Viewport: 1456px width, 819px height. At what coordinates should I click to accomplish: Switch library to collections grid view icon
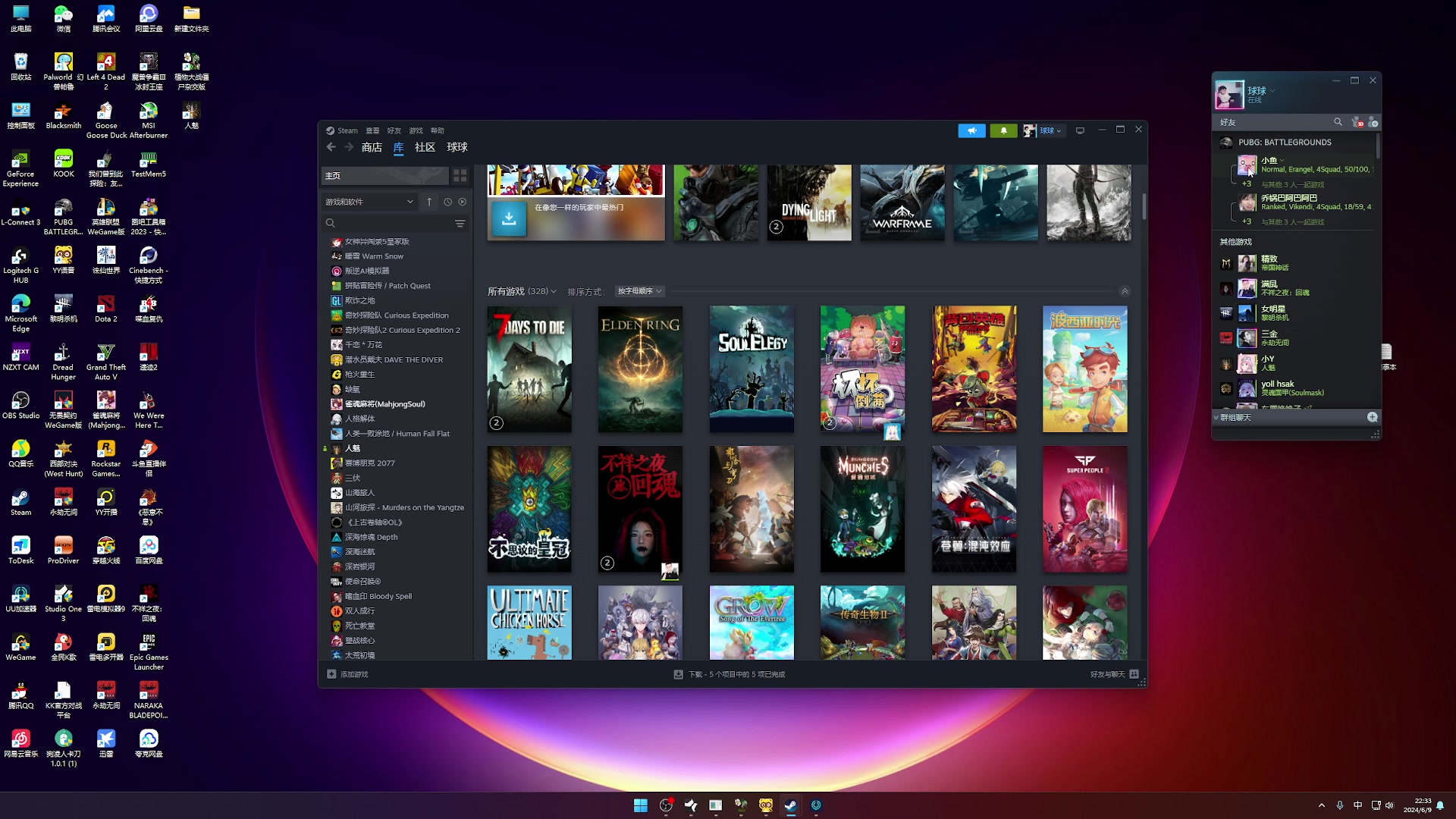coord(460,176)
